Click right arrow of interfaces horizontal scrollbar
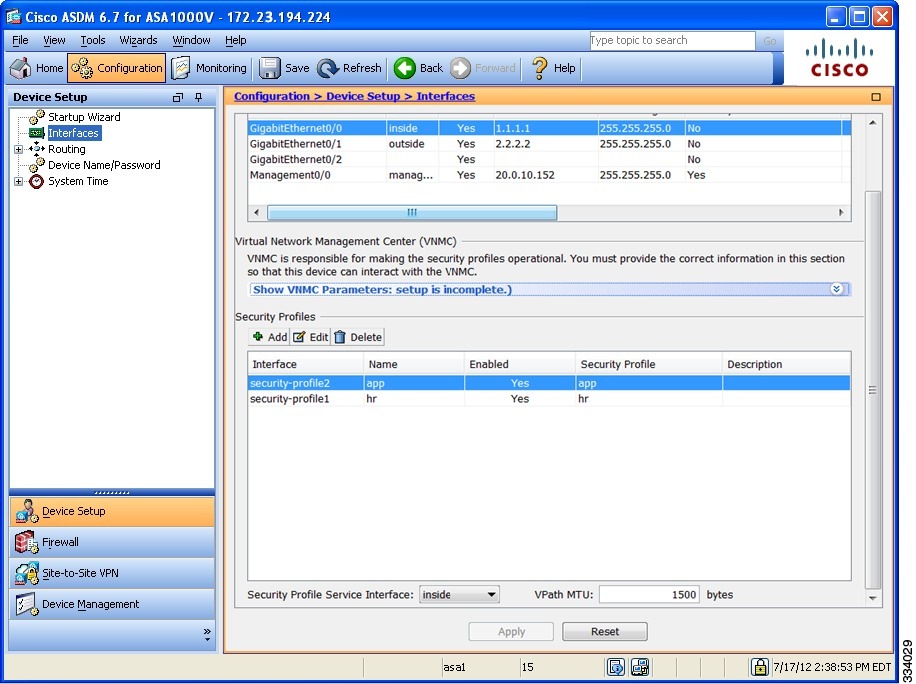 click(x=841, y=213)
